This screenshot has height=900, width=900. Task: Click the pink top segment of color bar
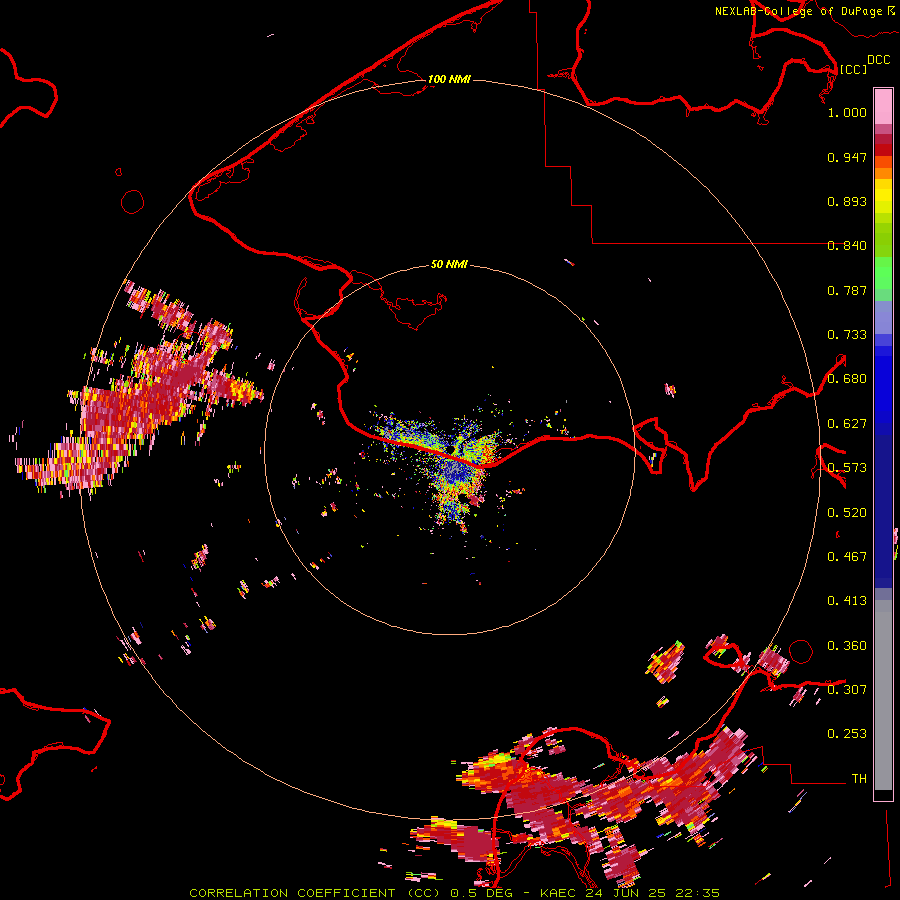[x=883, y=106]
